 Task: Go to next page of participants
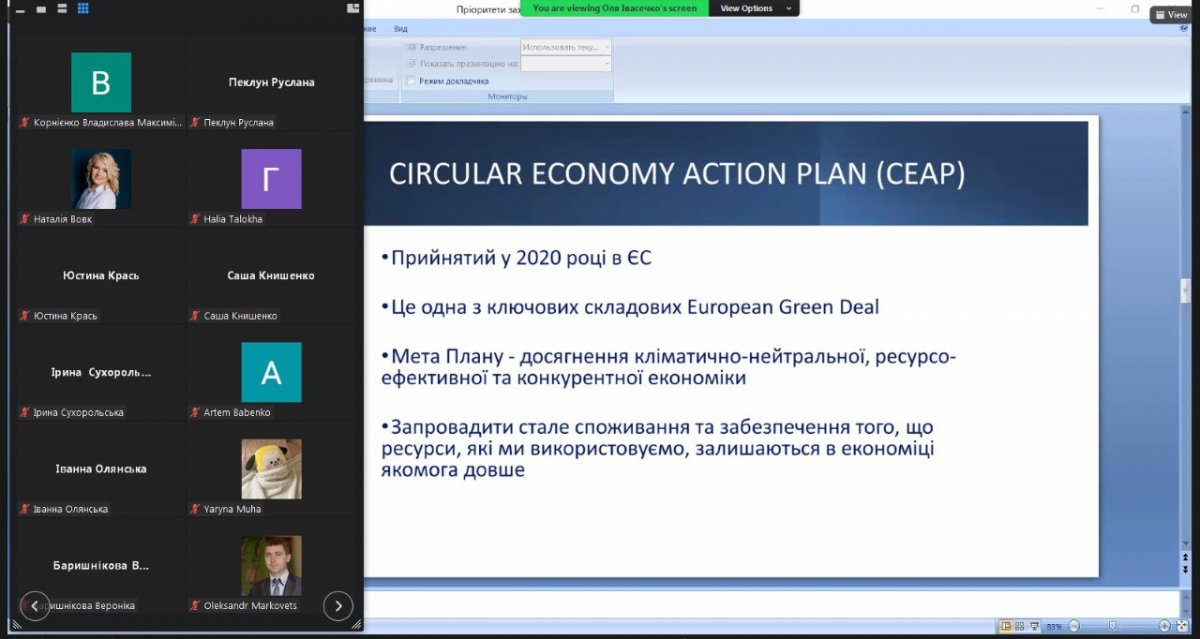[x=338, y=605]
